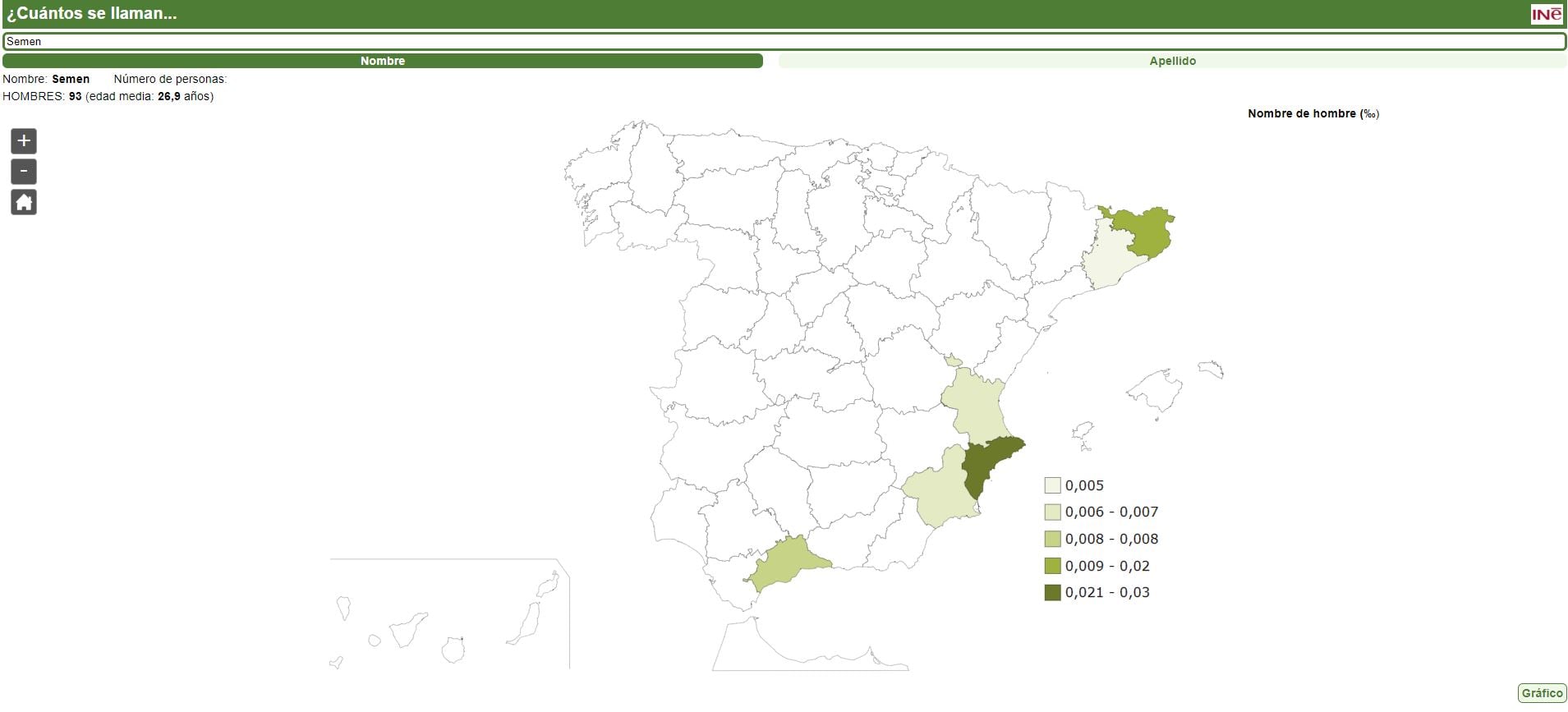Open the INE logo link
Image resolution: width=1568 pixels, height=712 pixels.
[x=1547, y=14]
